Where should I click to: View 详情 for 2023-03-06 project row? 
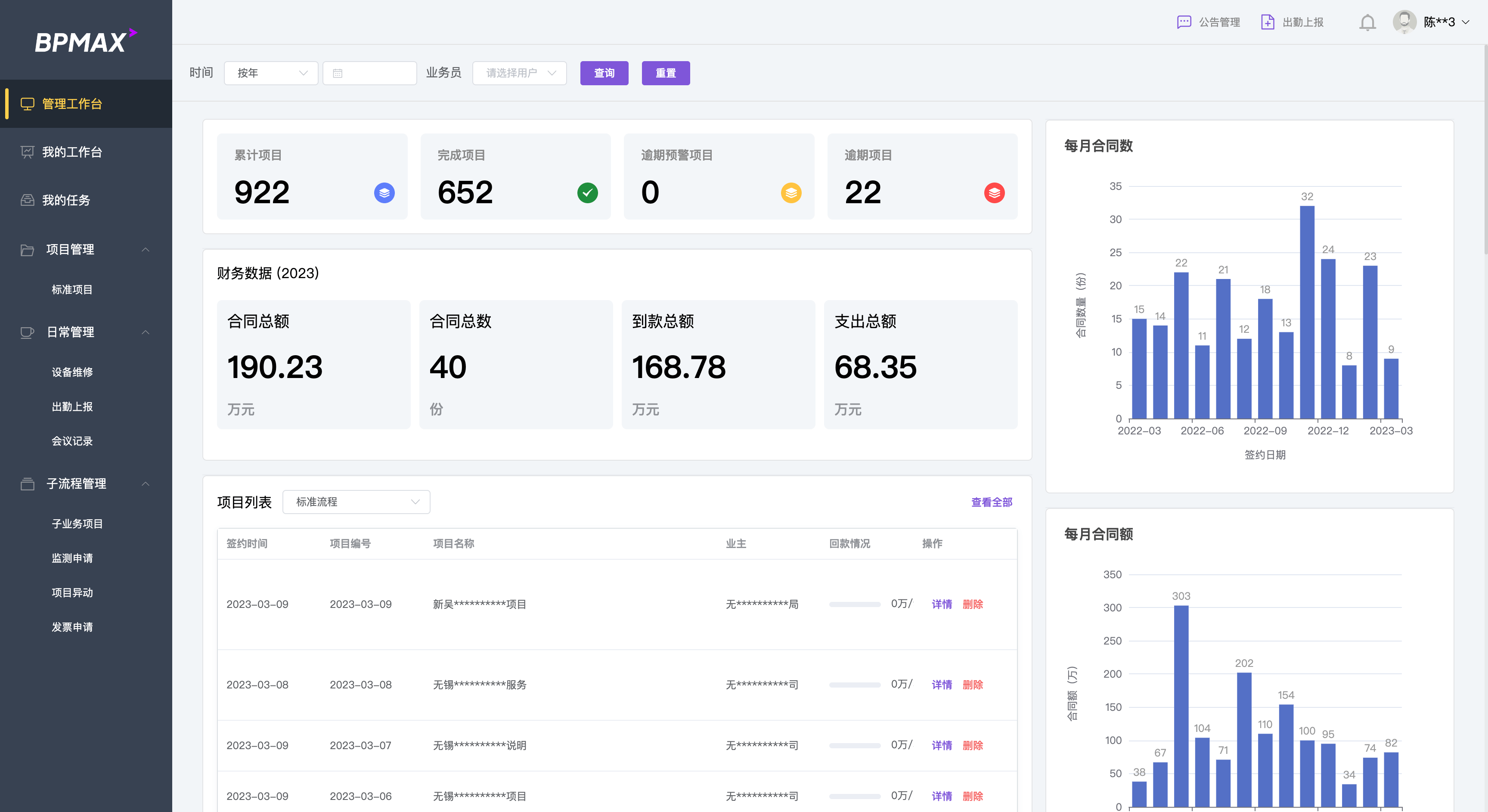tap(942, 797)
